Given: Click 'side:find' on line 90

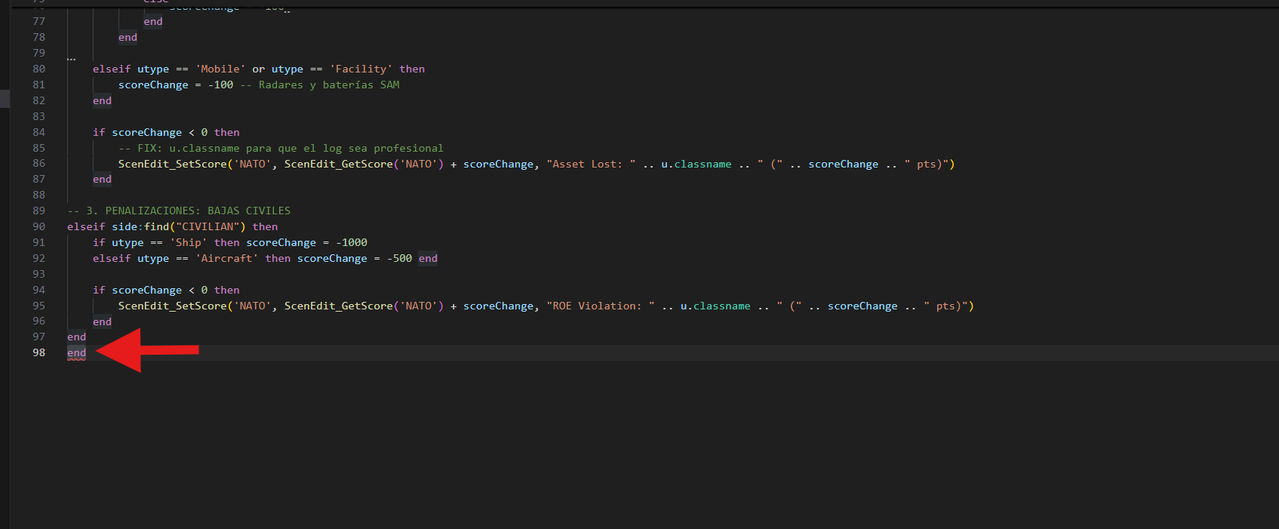Looking at the screenshot, I should [141, 227].
